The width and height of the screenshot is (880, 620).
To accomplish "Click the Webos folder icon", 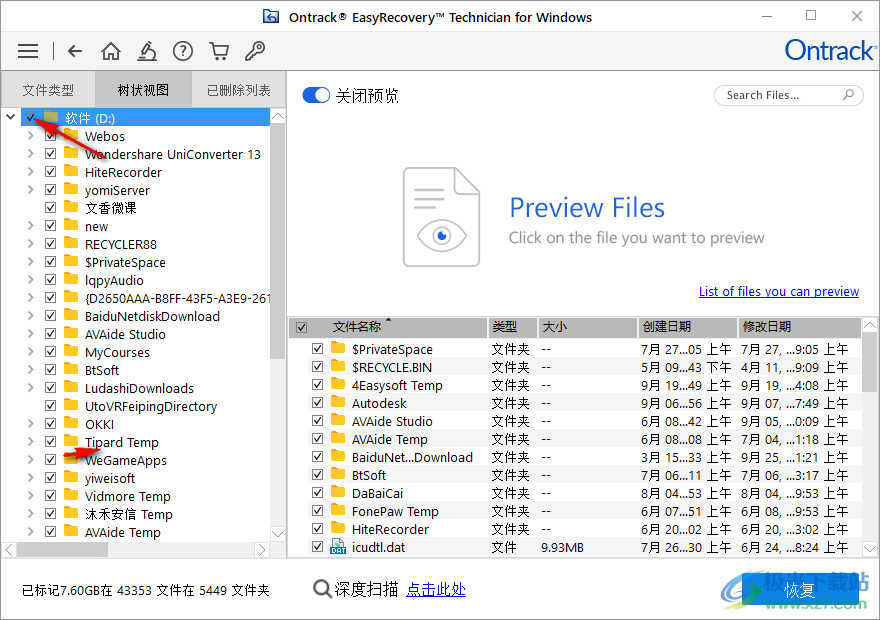I will (x=71, y=135).
